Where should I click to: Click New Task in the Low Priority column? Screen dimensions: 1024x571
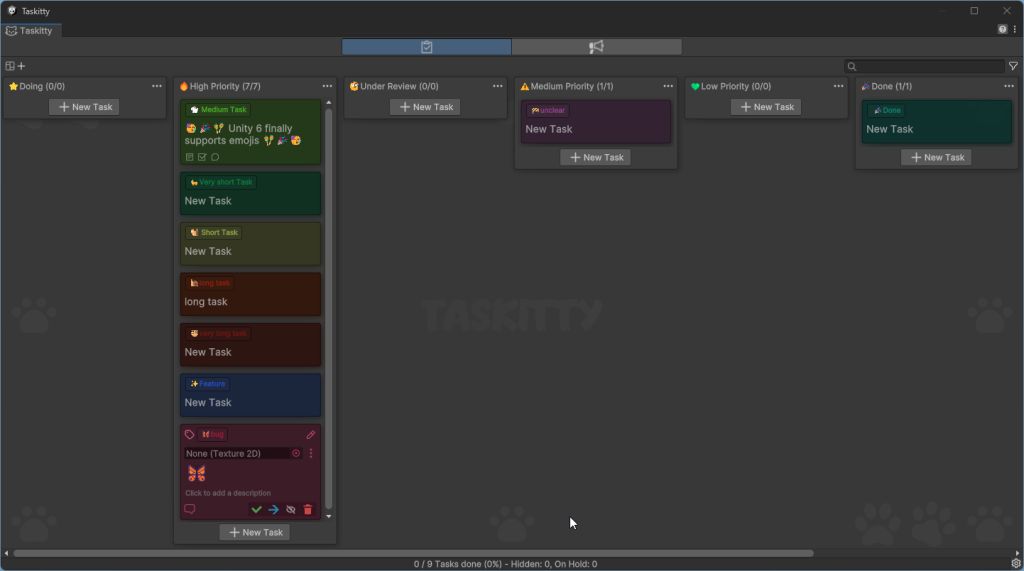(766, 107)
